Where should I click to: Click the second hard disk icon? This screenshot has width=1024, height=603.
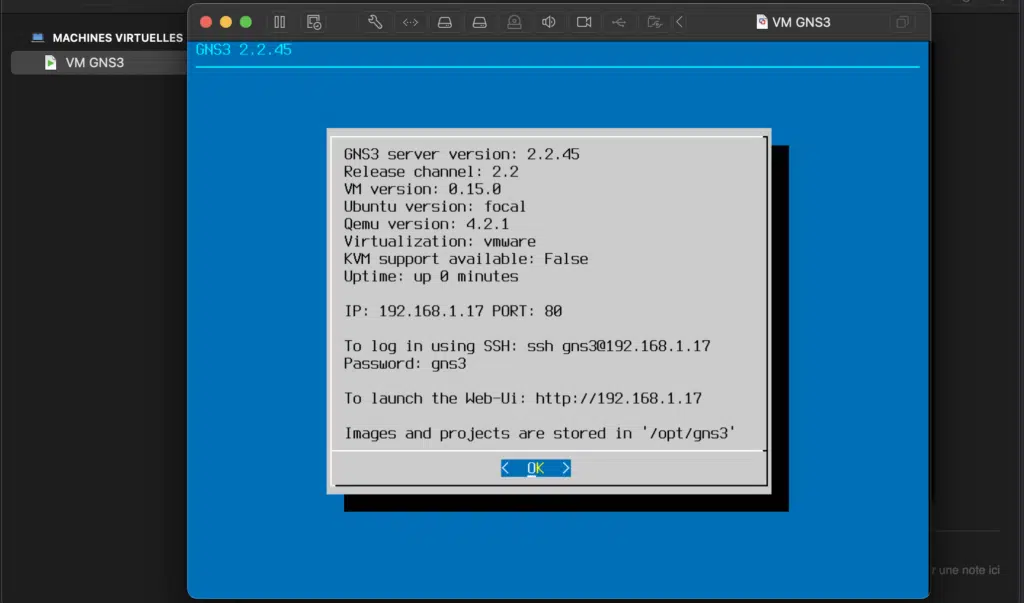(479, 22)
